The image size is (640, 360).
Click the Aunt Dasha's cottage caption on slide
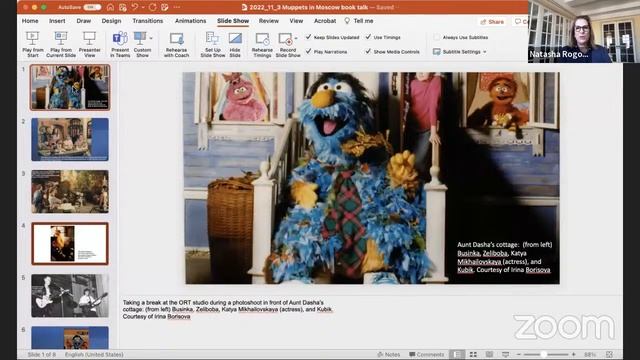click(x=504, y=257)
